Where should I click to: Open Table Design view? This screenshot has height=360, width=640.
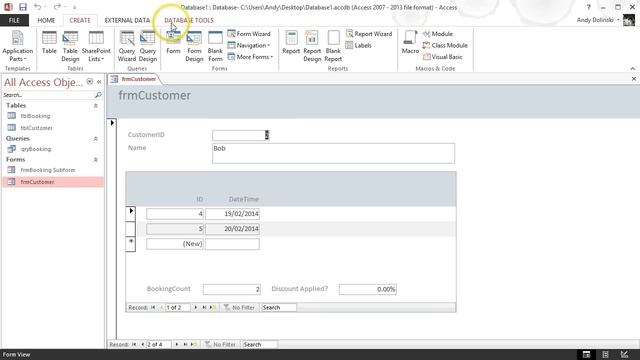(x=70, y=47)
